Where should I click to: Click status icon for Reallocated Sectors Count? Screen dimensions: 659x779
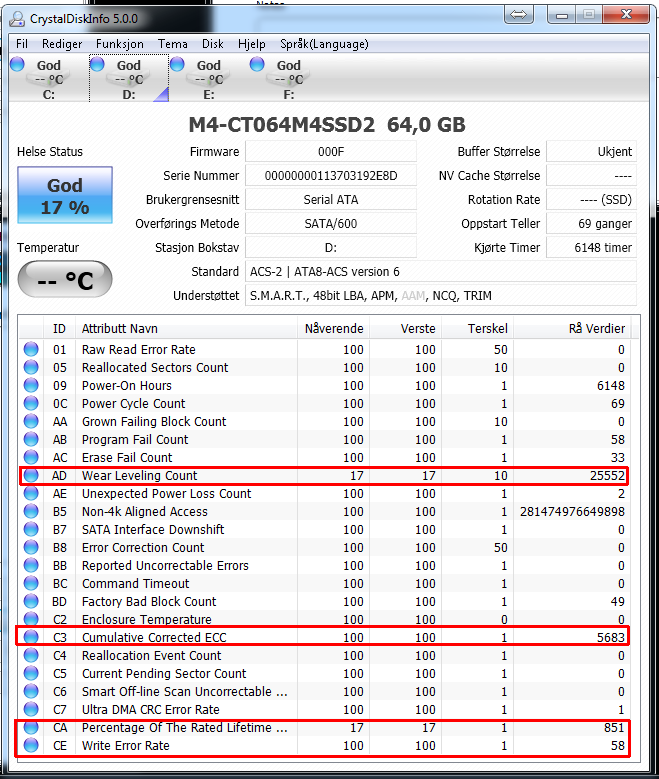[x=31, y=367]
